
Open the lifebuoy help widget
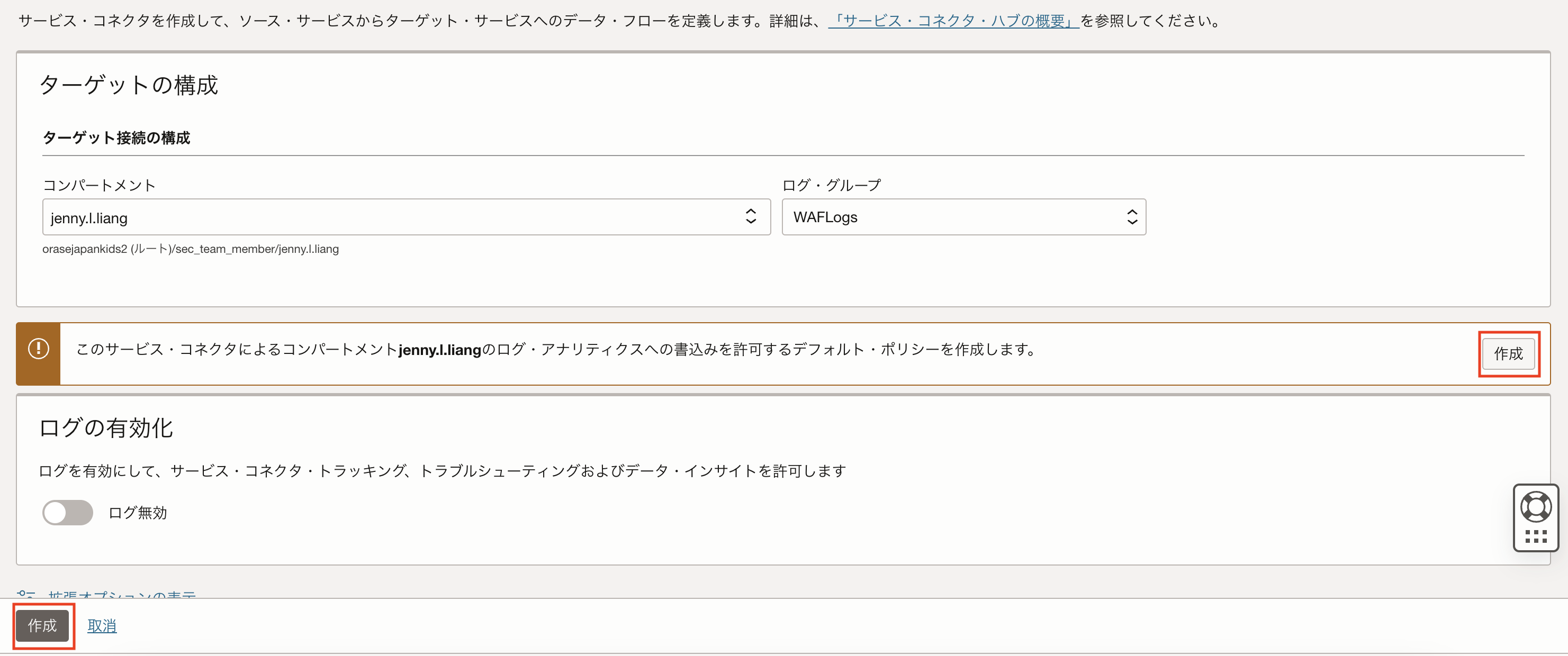click(1535, 506)
